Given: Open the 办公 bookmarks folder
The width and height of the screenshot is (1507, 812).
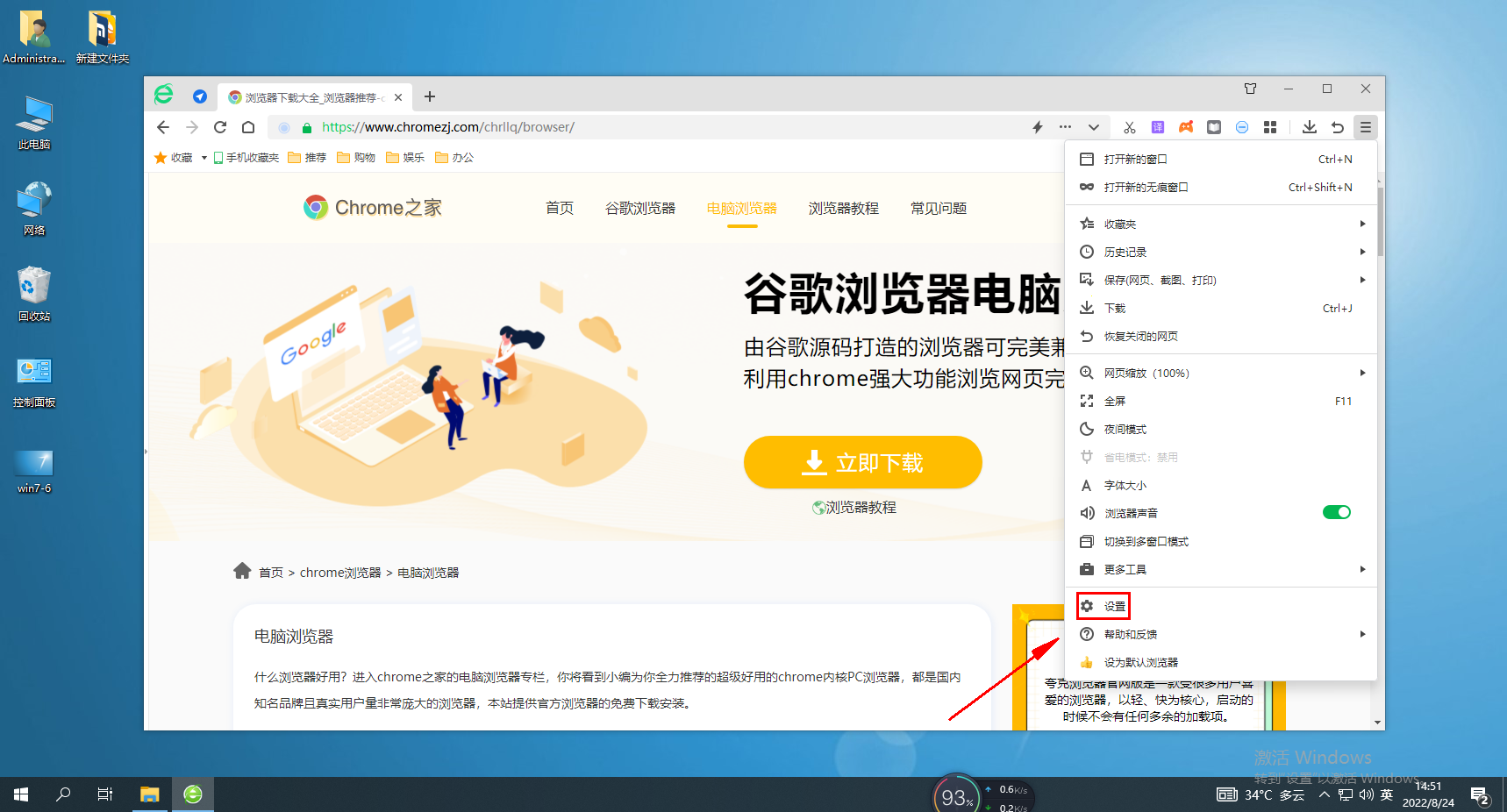Looking at the screenshot, I should click(x=454, y=158).
